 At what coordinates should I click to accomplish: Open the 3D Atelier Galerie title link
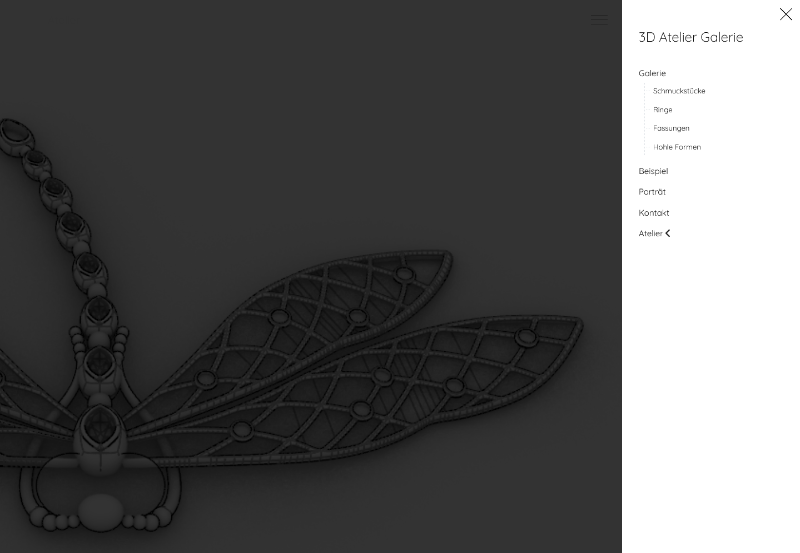690,37
